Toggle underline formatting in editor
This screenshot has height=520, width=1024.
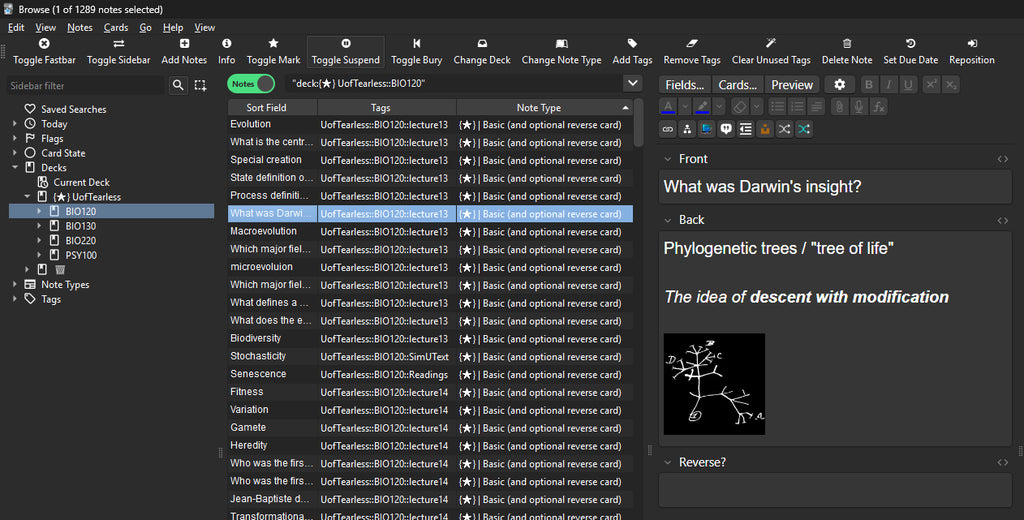pyautogui.click(x=908, y=84)
